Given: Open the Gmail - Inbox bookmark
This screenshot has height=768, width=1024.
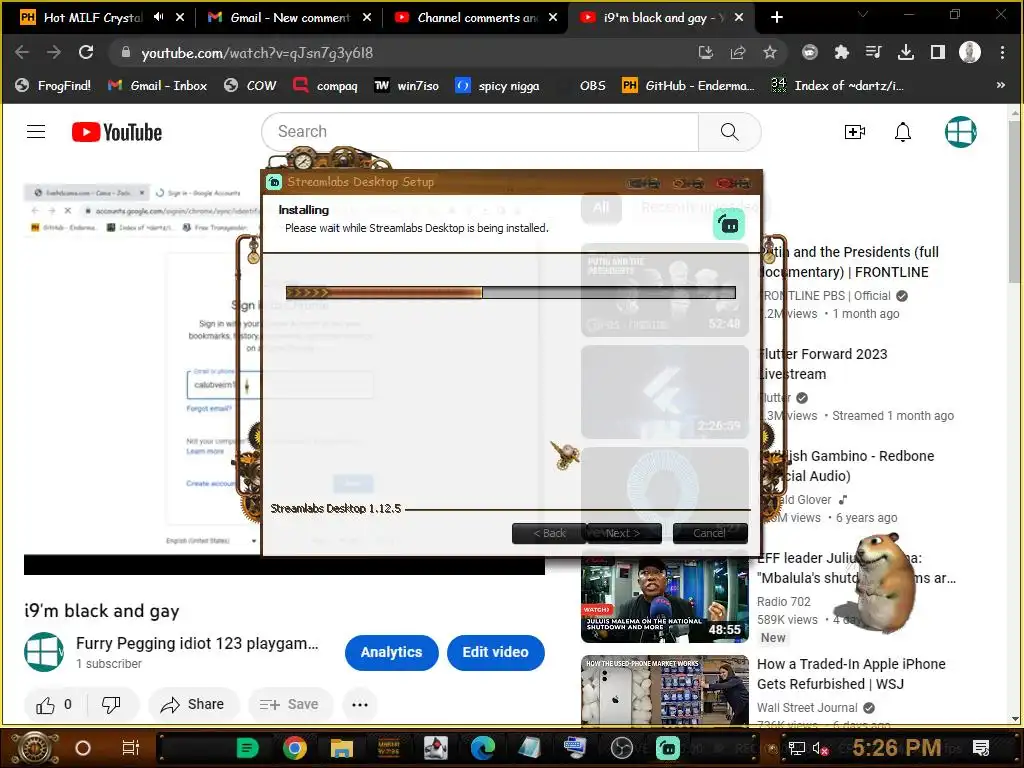Looking at the screenshot, I should pos(158,86).
